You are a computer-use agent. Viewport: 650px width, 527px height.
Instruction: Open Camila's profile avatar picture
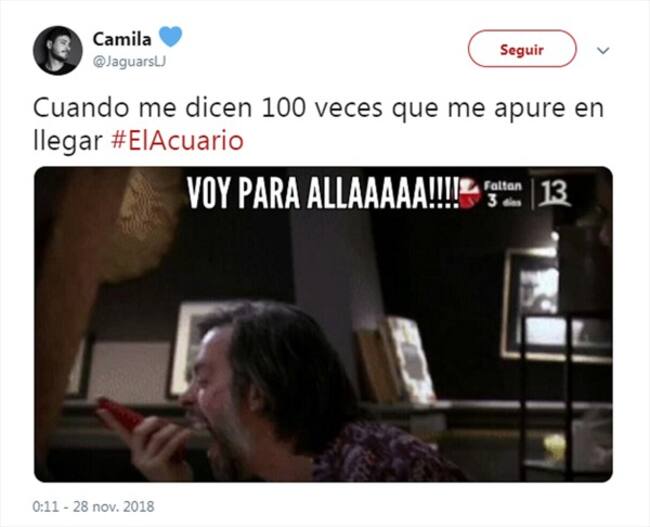pos(58,50)
